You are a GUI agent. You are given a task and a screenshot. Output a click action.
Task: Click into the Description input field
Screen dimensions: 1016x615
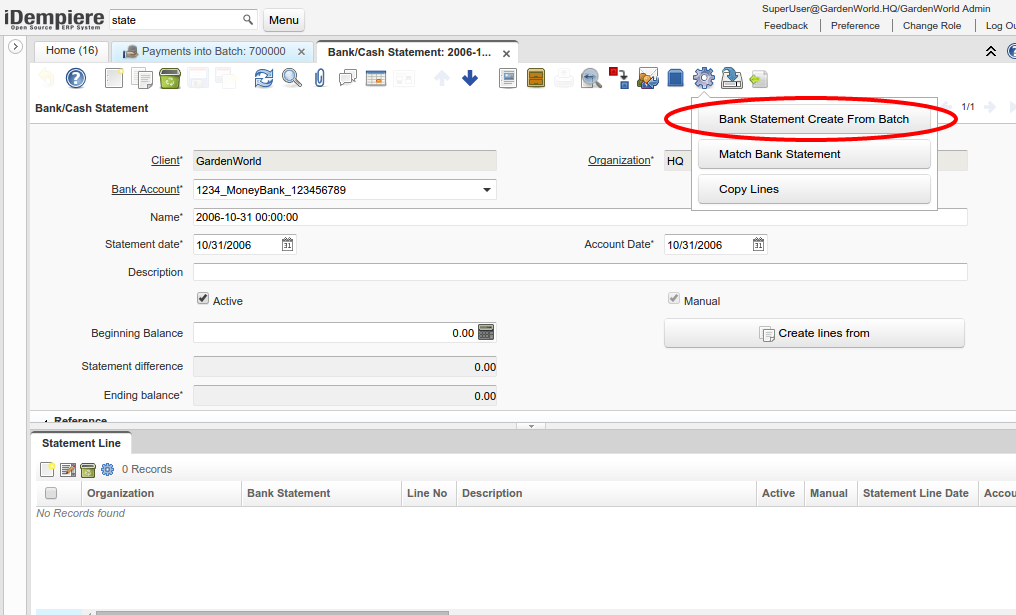pyautogui.click(x=580, y=272)
